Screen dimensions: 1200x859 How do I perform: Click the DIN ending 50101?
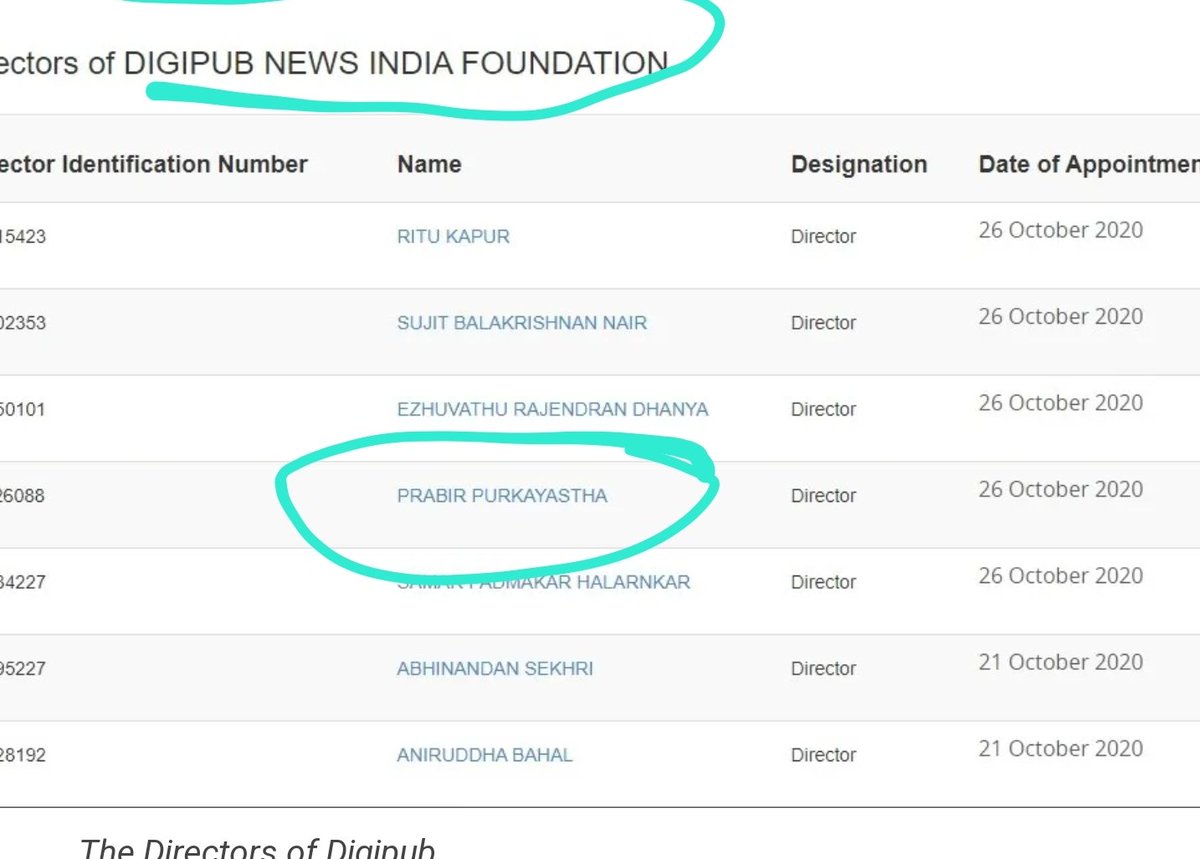pos(23,409)
